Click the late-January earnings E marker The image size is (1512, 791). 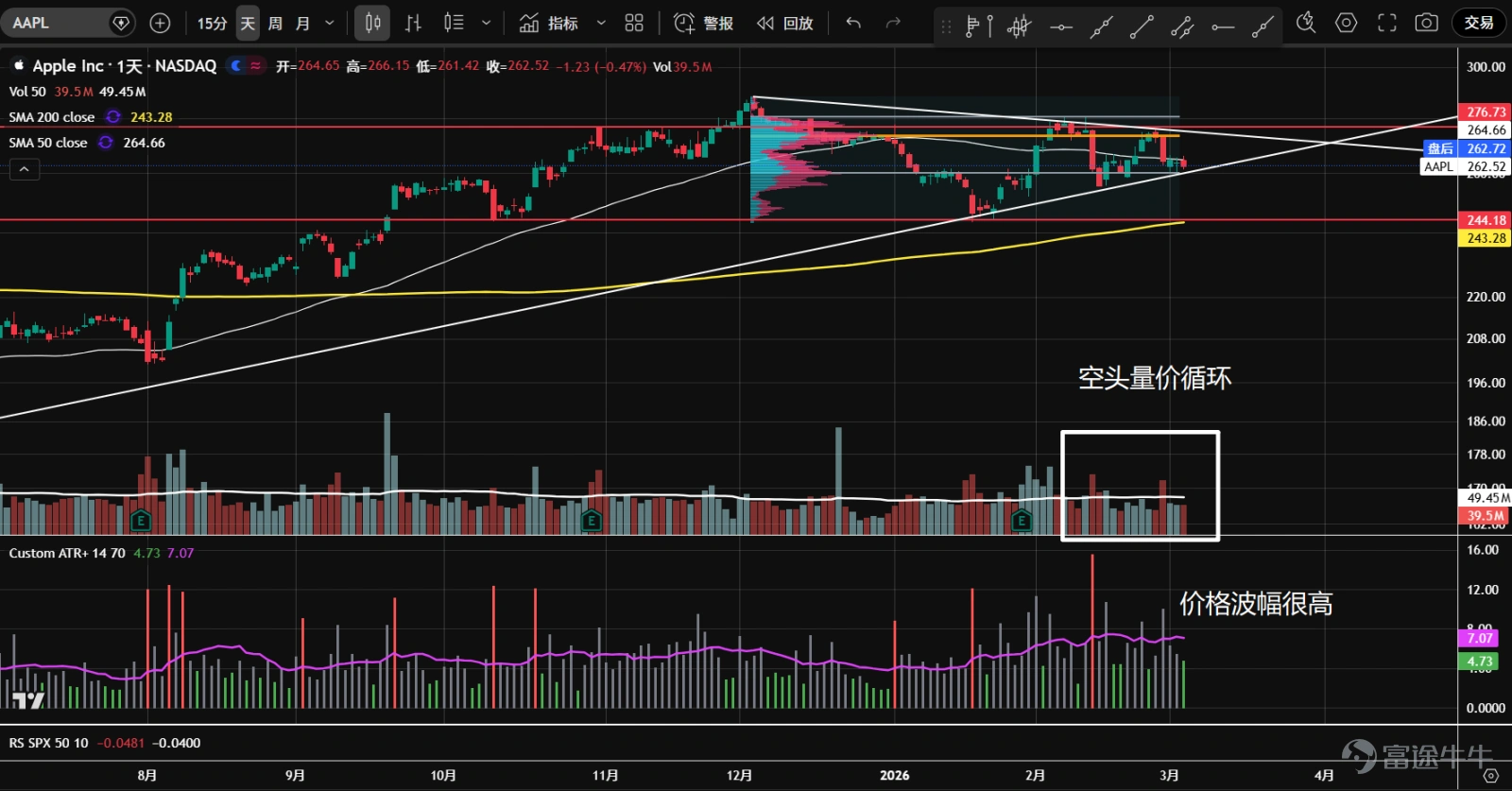(x=1022, y=520)
